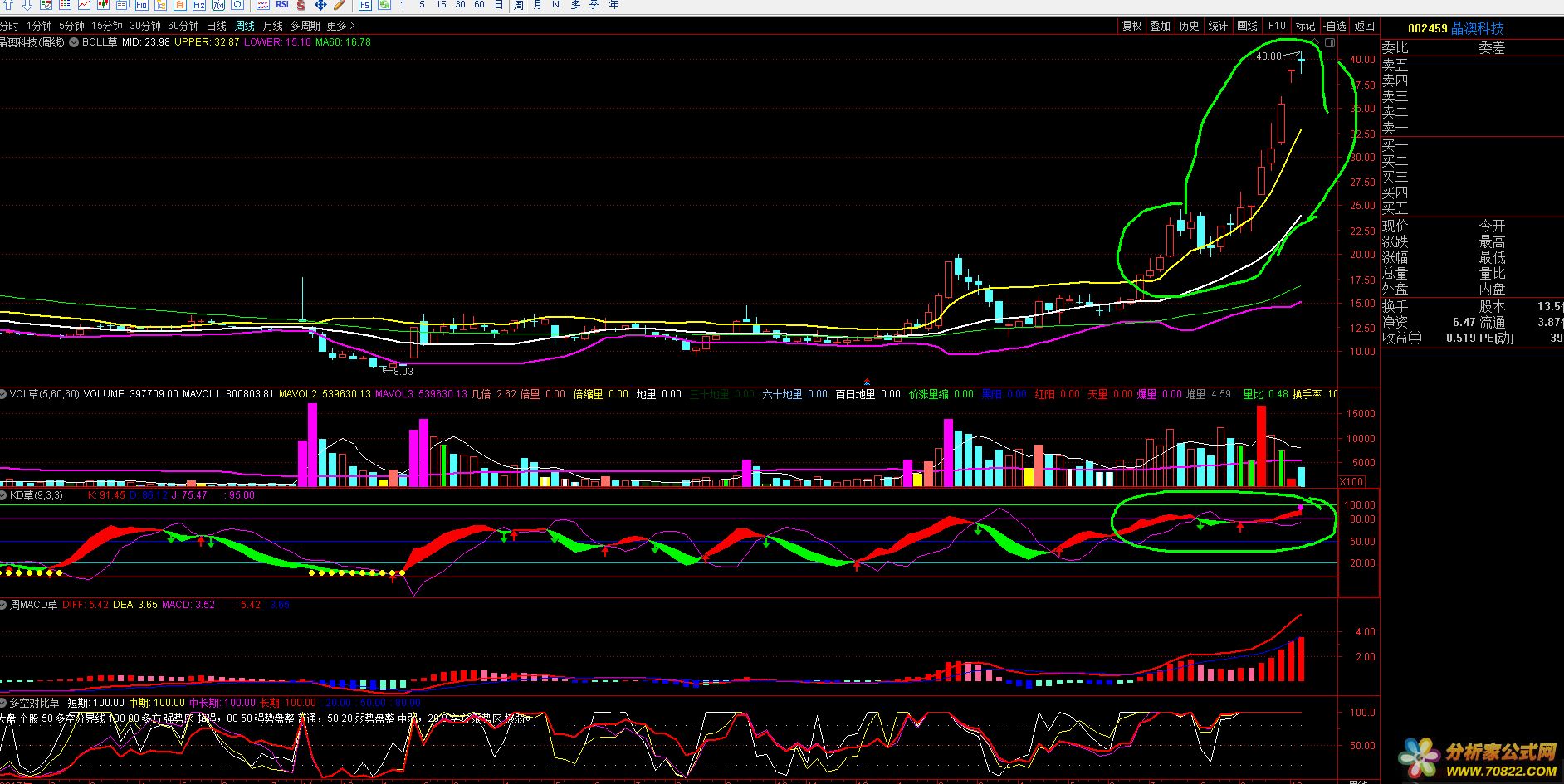Click the 统计 statistics button

point(1219,27)
